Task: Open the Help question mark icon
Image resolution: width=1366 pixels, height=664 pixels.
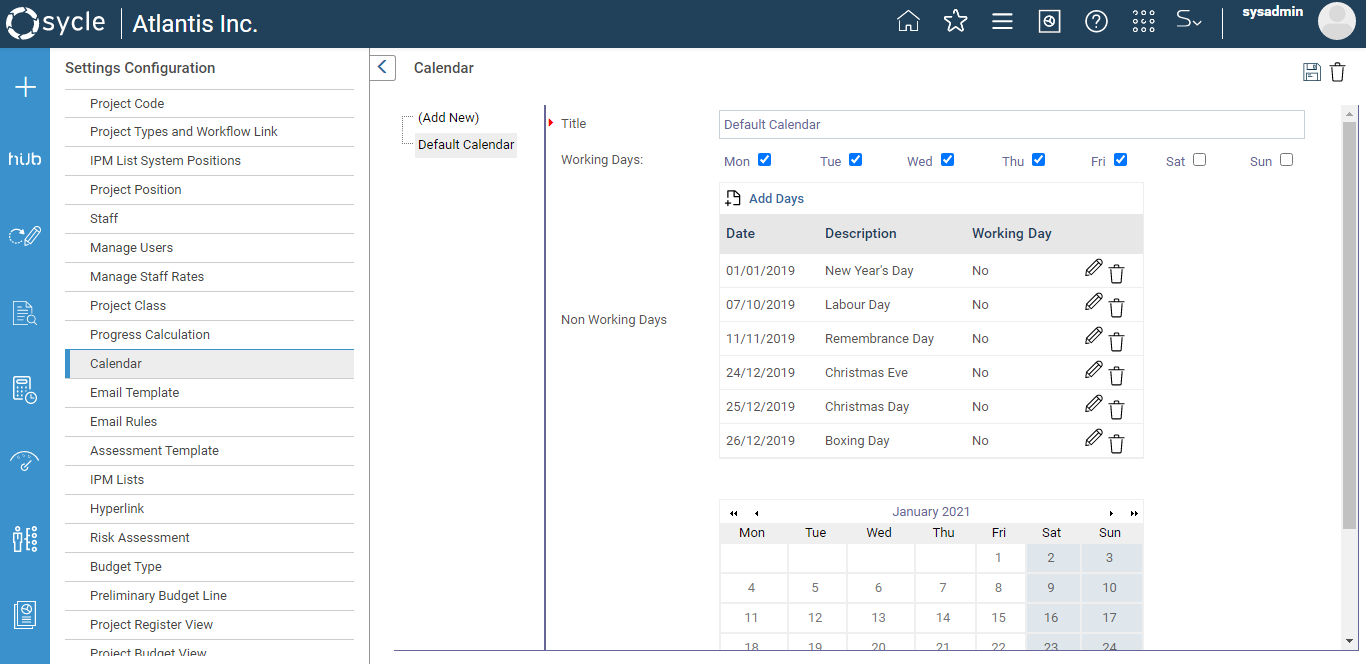Action: point(1096,21)
